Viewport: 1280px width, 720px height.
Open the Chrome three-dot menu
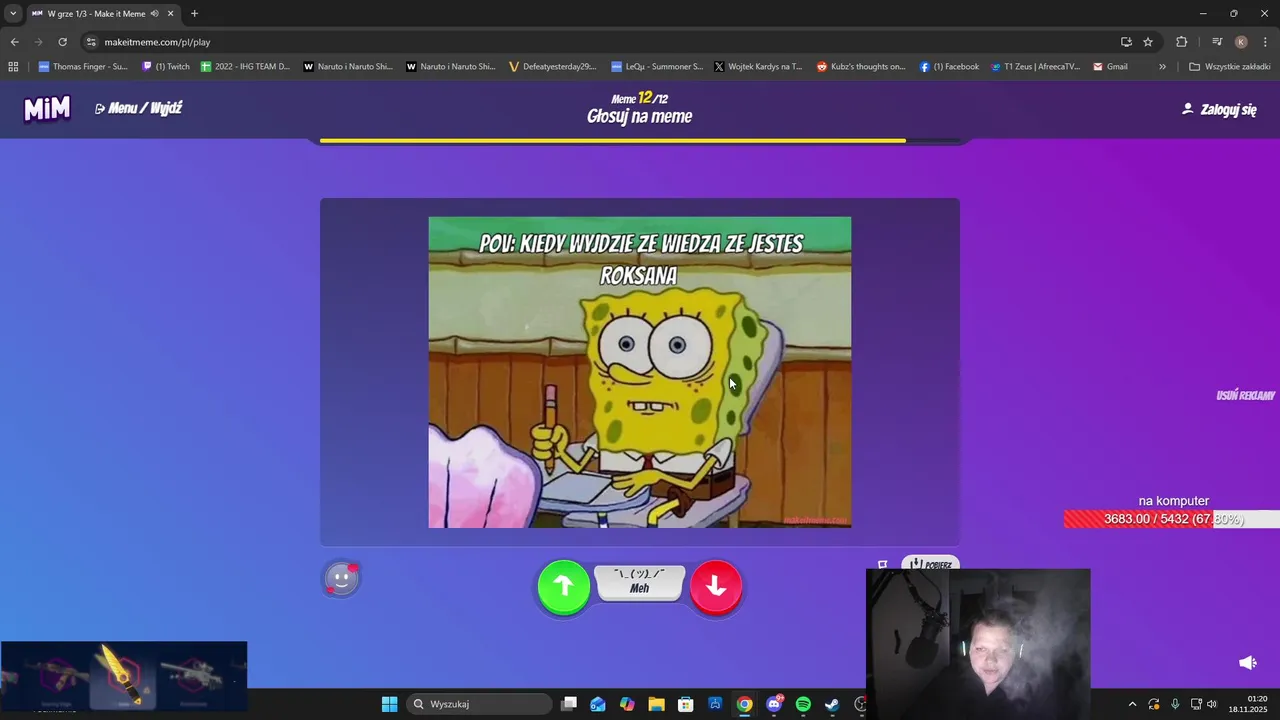[x=1266, y=42]
